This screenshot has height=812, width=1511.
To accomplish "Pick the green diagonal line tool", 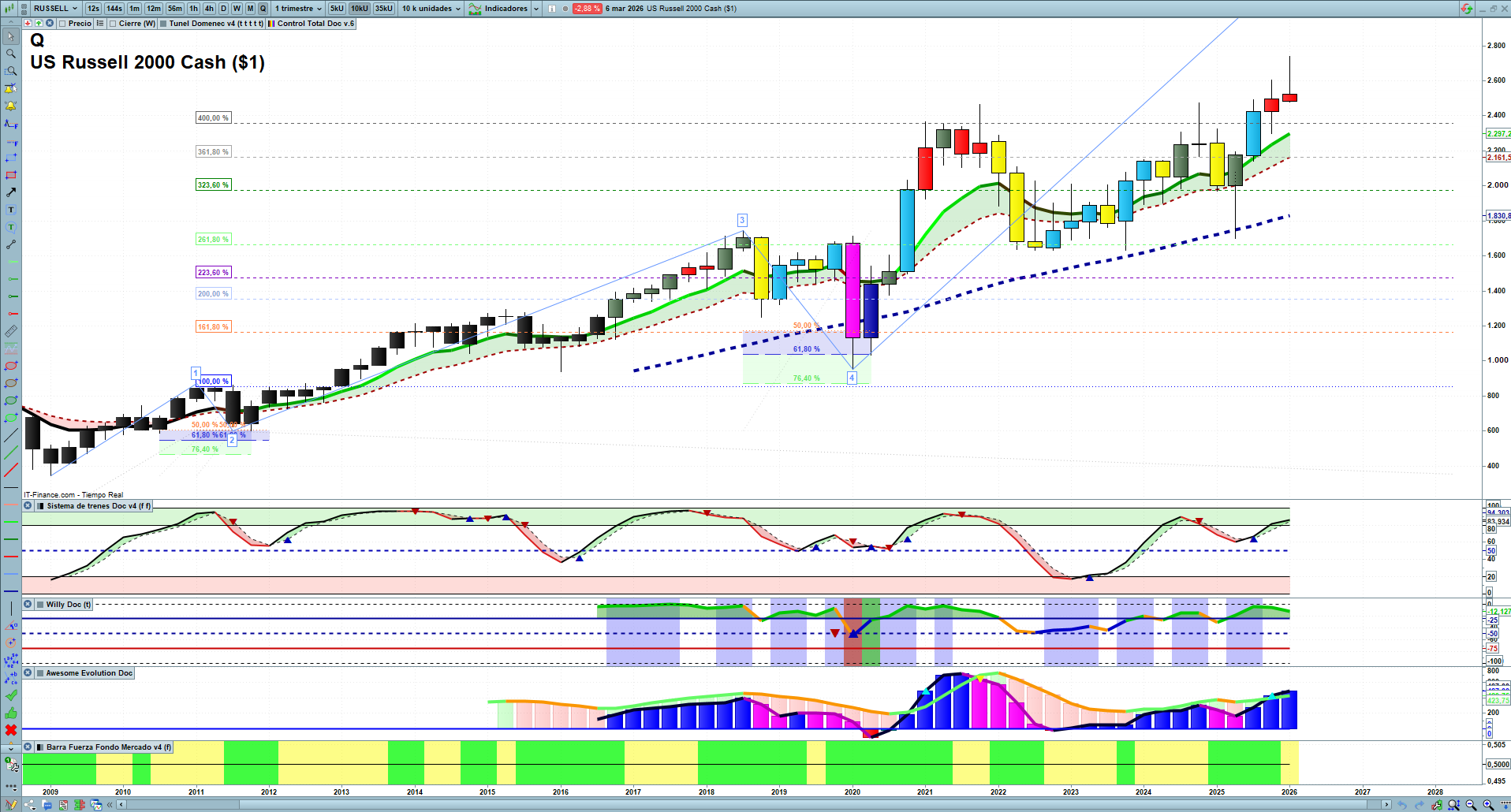I will tap(11, 453).
